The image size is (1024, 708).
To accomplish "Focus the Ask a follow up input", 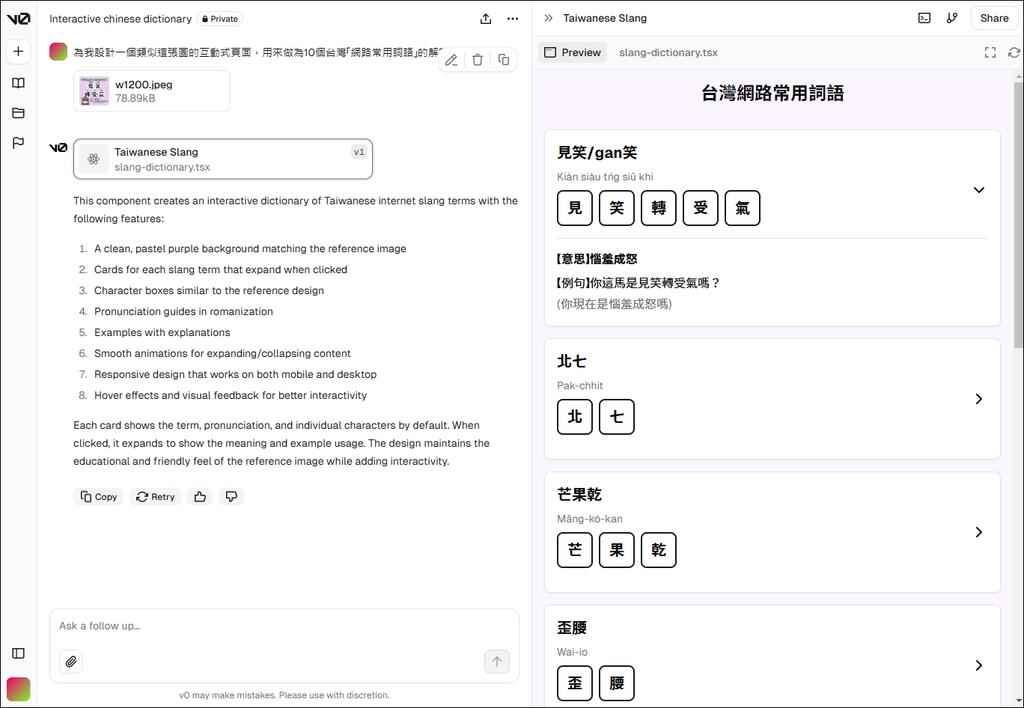I will (284, 626).
